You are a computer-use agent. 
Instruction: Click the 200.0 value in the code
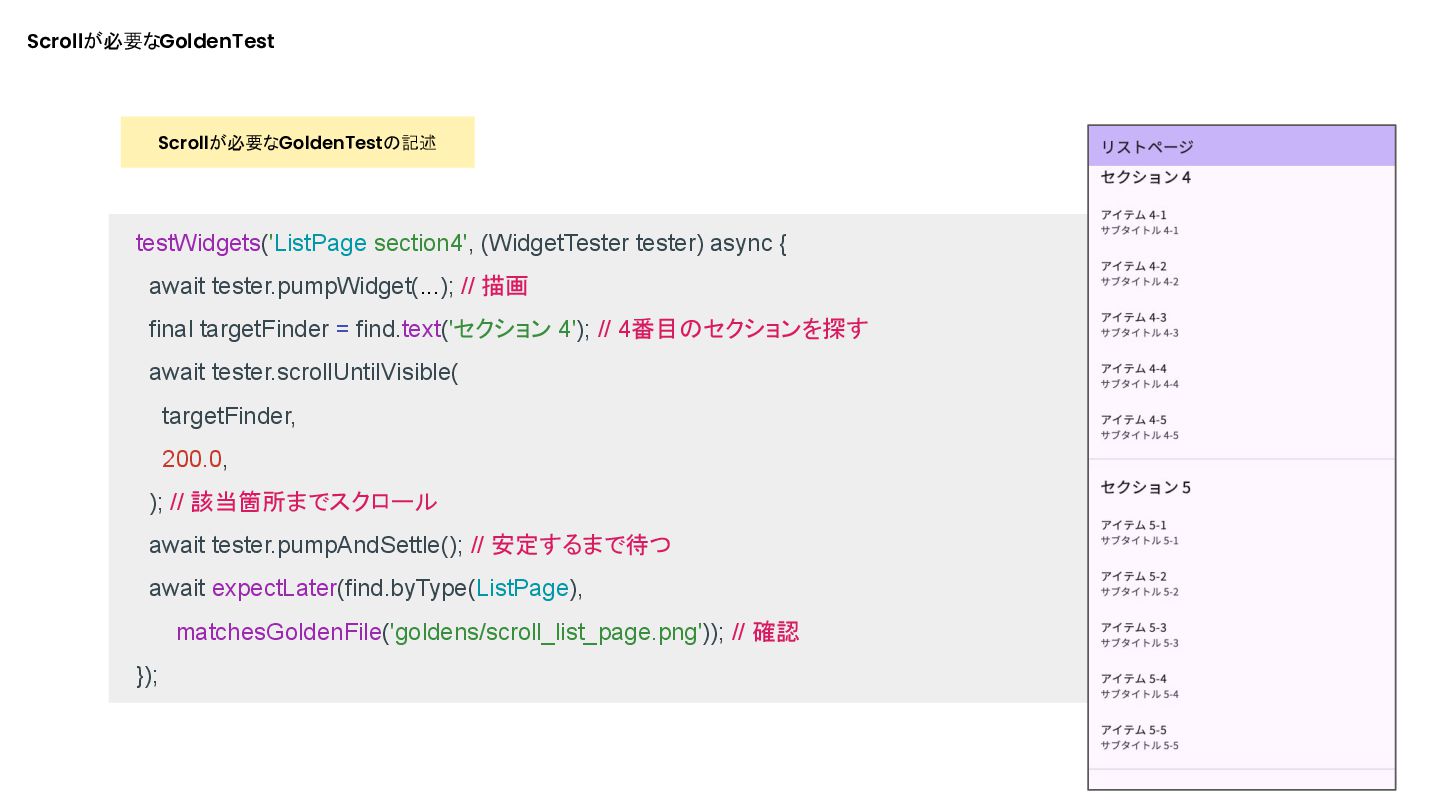191,459
